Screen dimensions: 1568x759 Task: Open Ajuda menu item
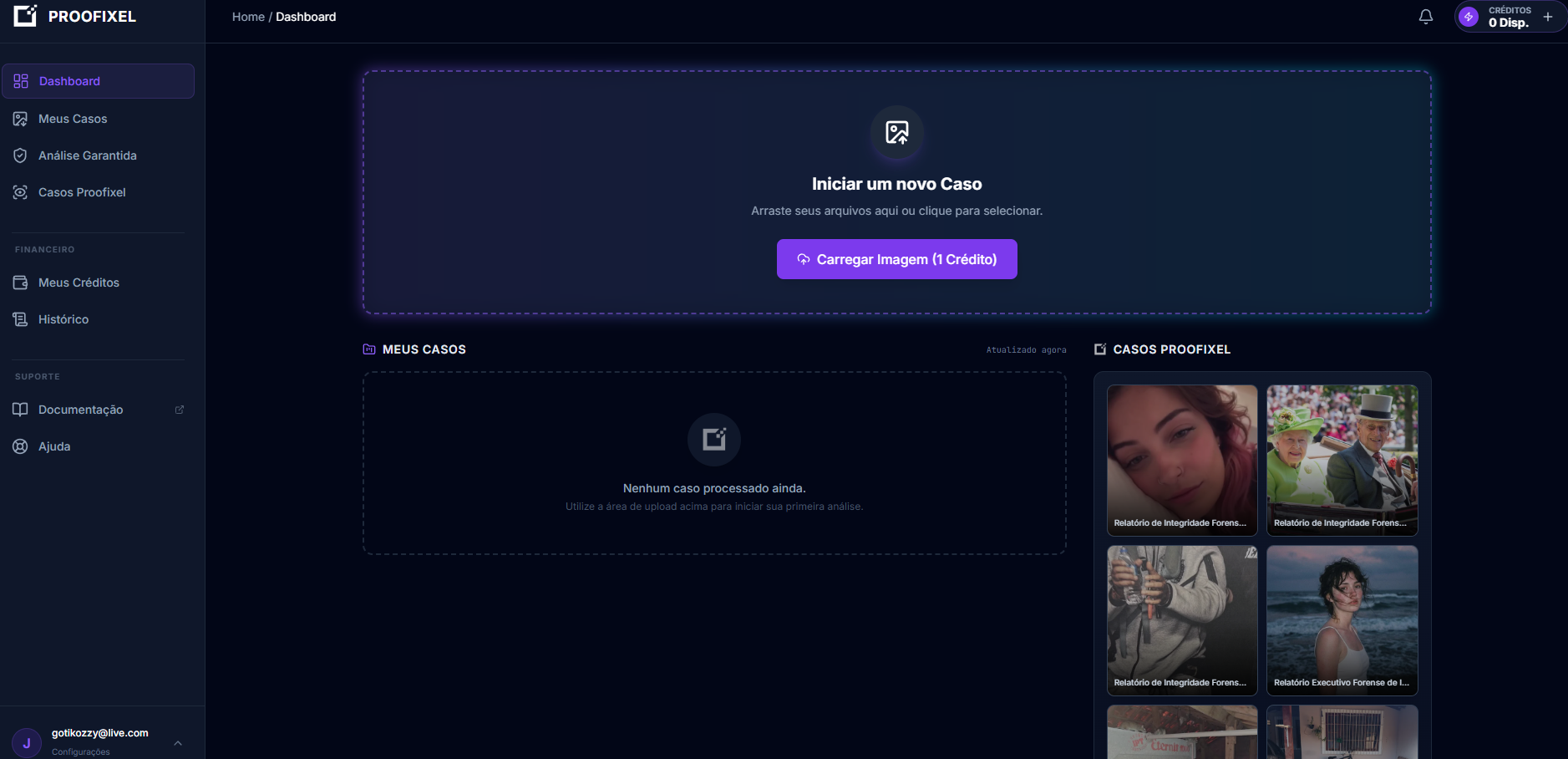(x=98, y=446)
